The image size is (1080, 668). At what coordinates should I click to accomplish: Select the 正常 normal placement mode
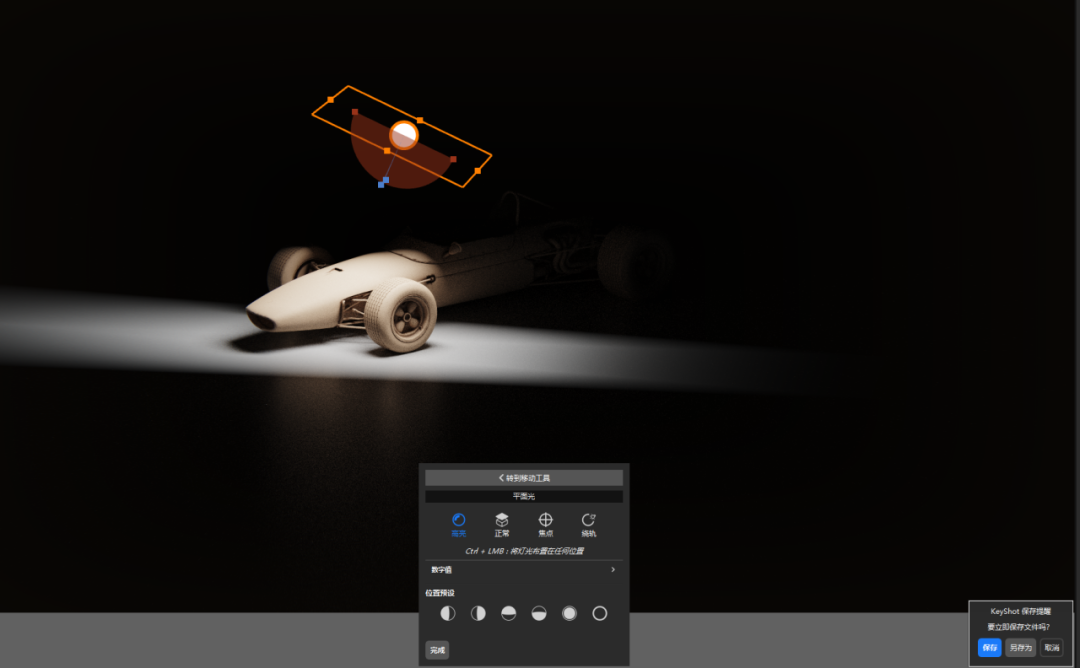pos(501,525)
